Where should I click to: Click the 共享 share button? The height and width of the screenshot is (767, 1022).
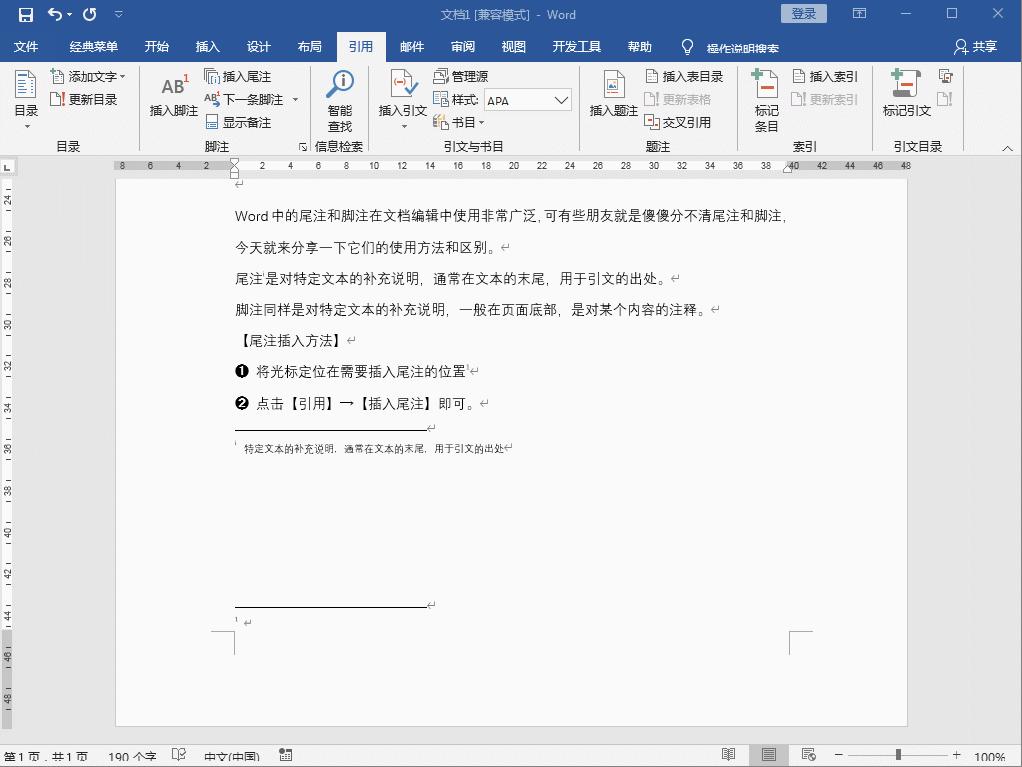pyautogui.click(x=976, y=47)
